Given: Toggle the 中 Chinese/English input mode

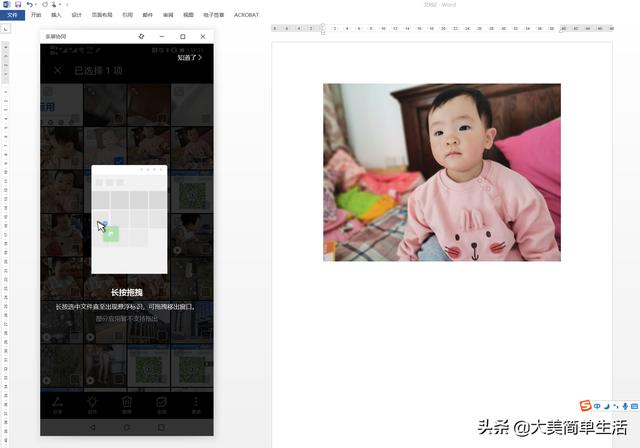Looking at the screenshot, I should click(x=597, y=406).
